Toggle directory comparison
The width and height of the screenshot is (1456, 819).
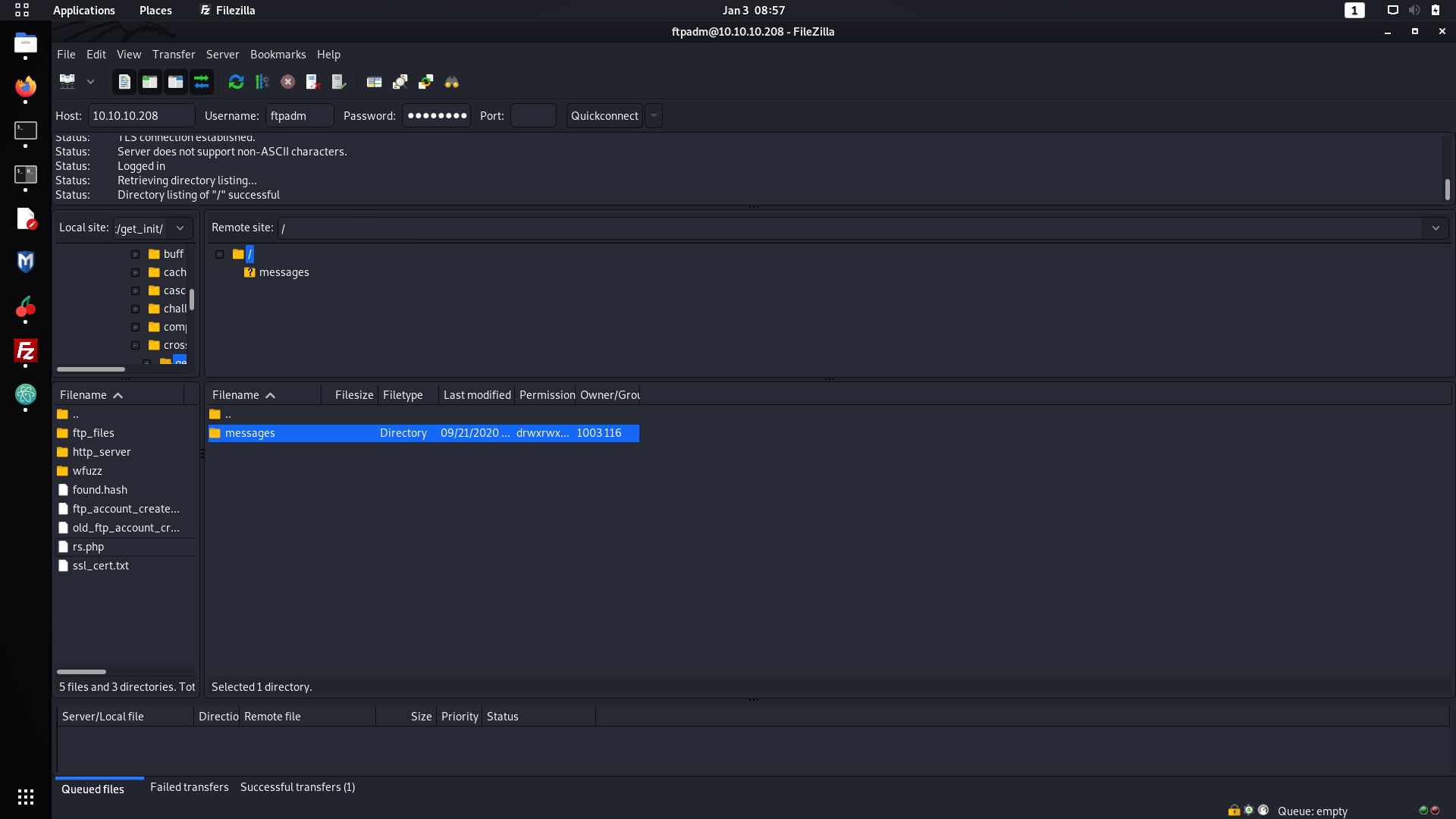tap(400, 82)
